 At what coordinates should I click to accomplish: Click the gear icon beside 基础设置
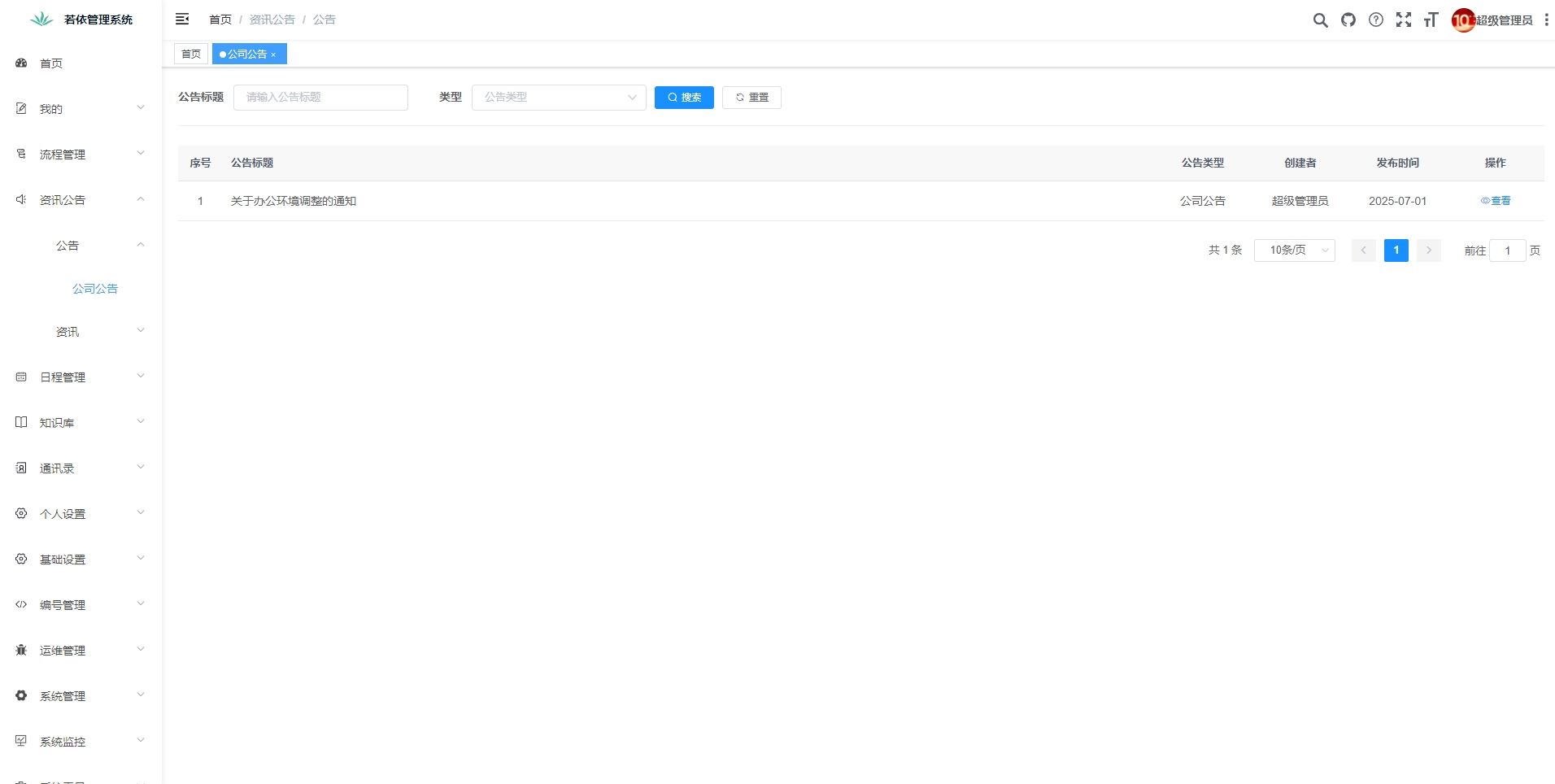pos(21,559)
